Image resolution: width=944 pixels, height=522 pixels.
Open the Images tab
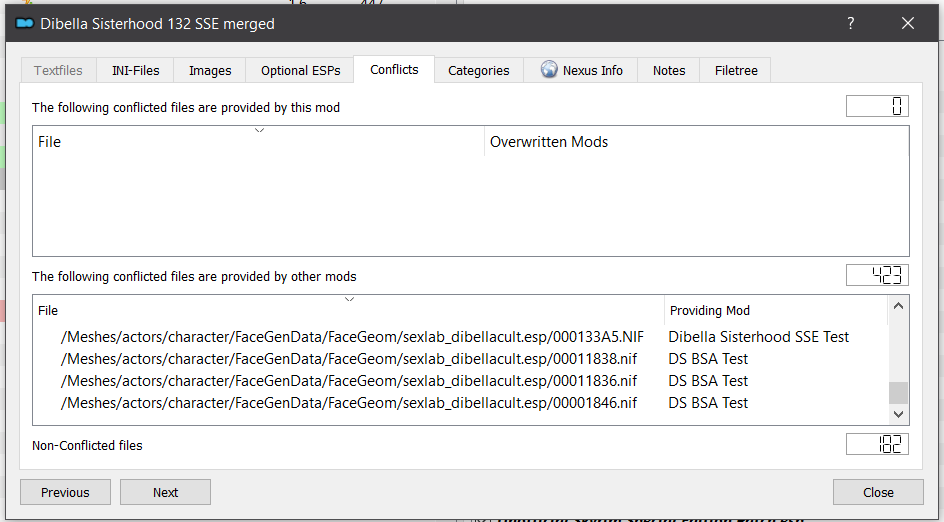[x=210, y=70]
